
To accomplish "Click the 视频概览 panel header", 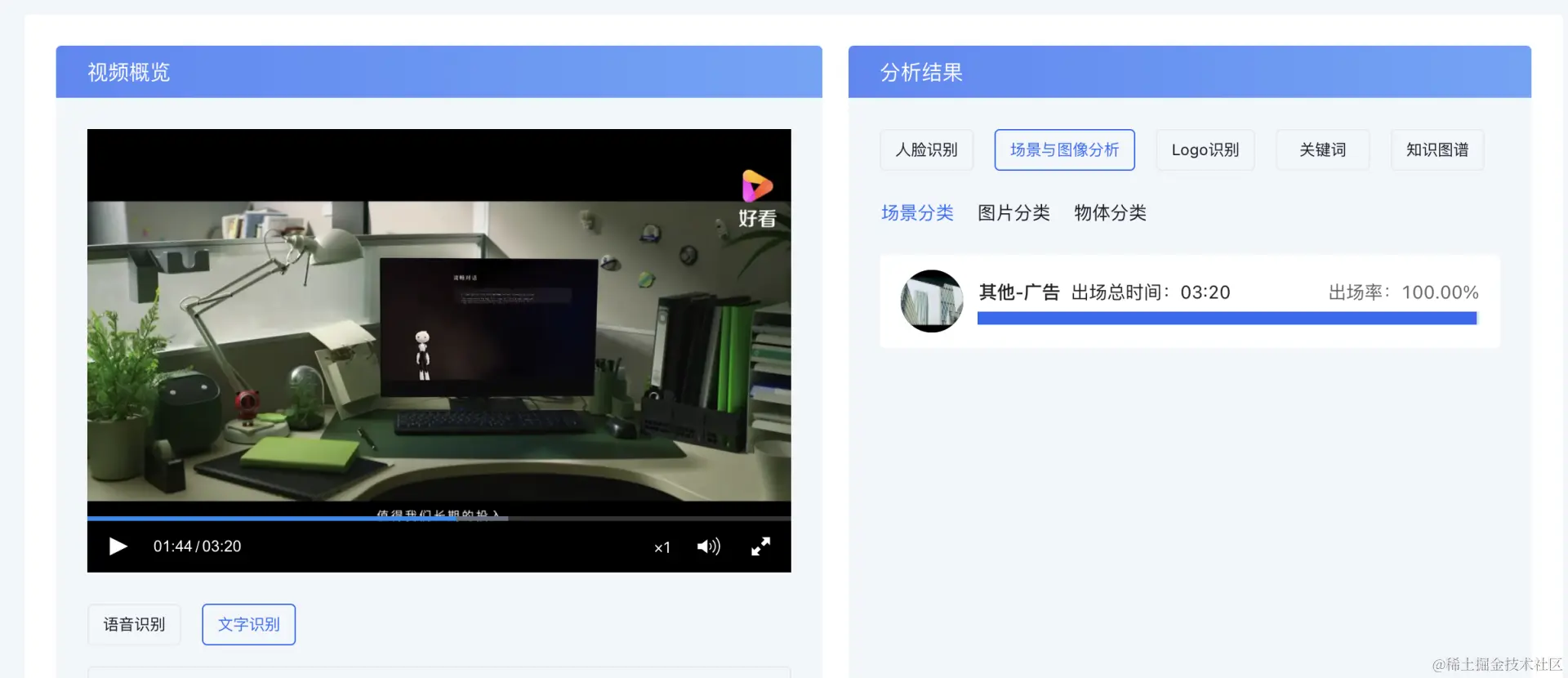I will 439,72.
